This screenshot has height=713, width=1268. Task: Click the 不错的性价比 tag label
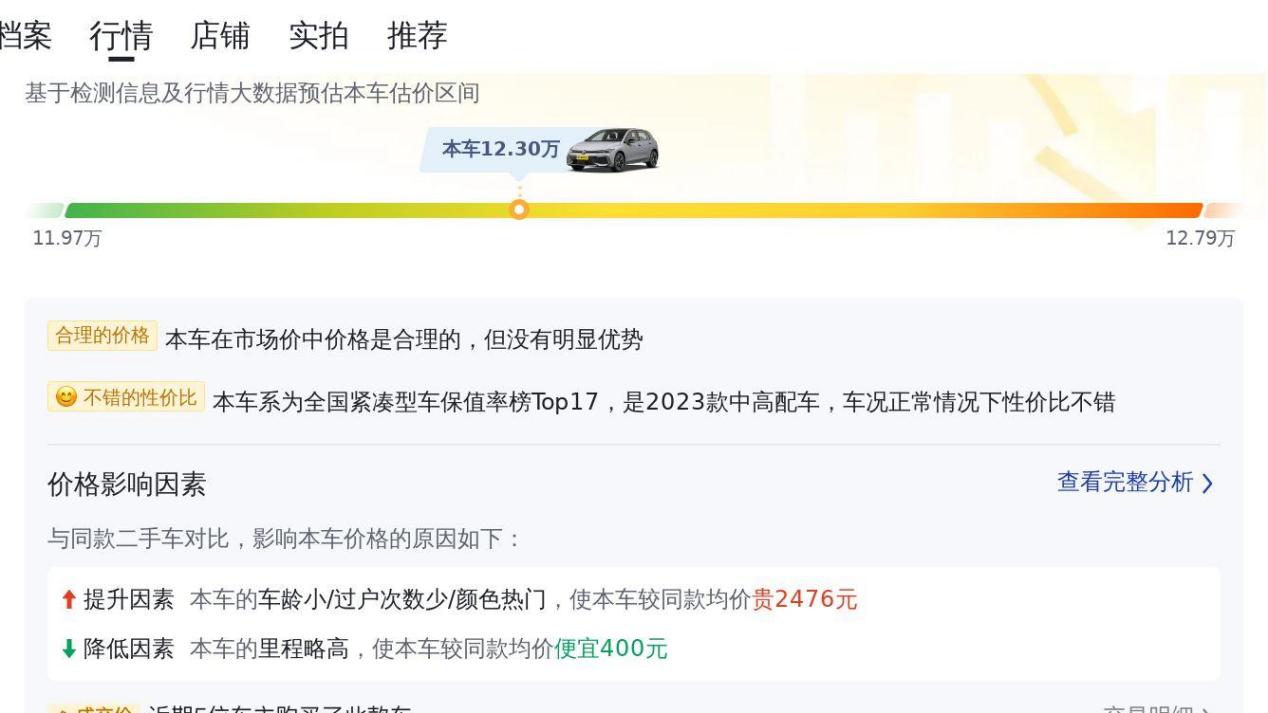139,398
